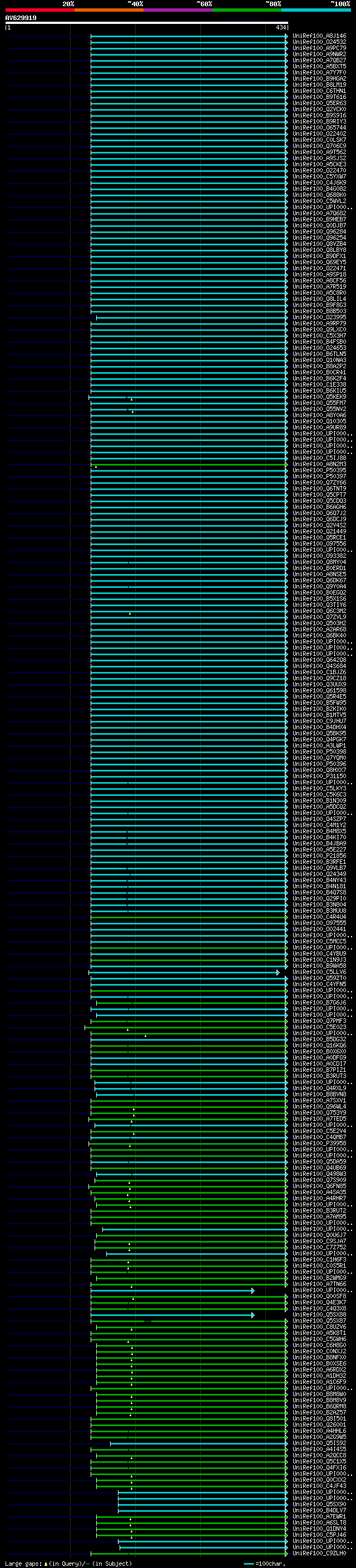Select hit UniRef100_Q4E3K7
This screenshot has height=1568, width=356.
(x=319, y=1302)
